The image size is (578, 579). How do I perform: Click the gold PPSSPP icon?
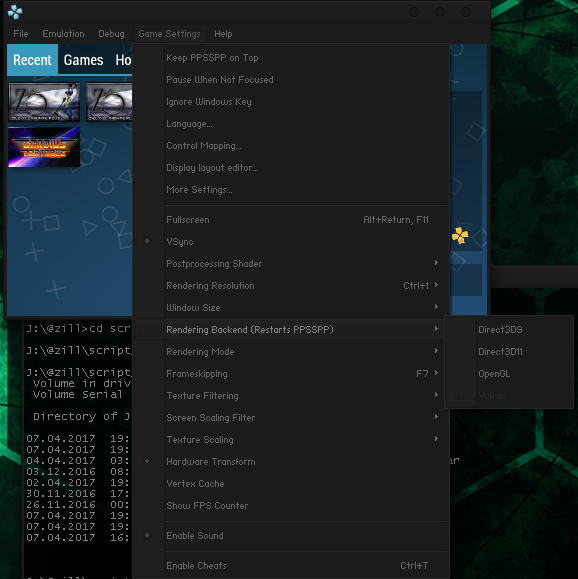click(x=460, y=235)
